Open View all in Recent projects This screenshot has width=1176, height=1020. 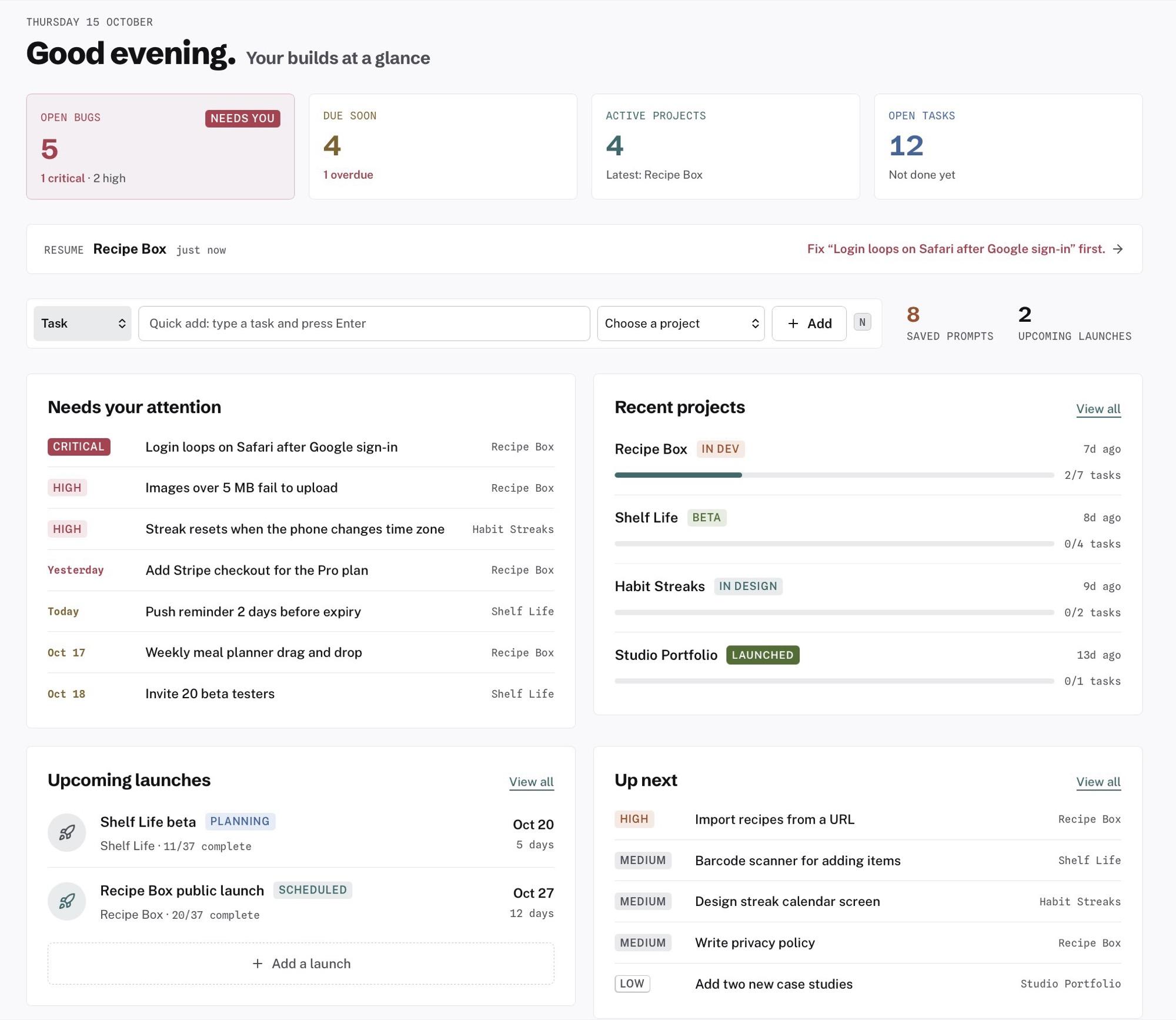click(x=1098, y=409)
